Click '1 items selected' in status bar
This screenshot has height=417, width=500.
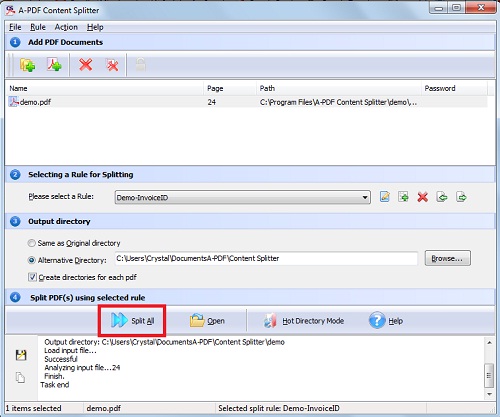click(34, 408)
